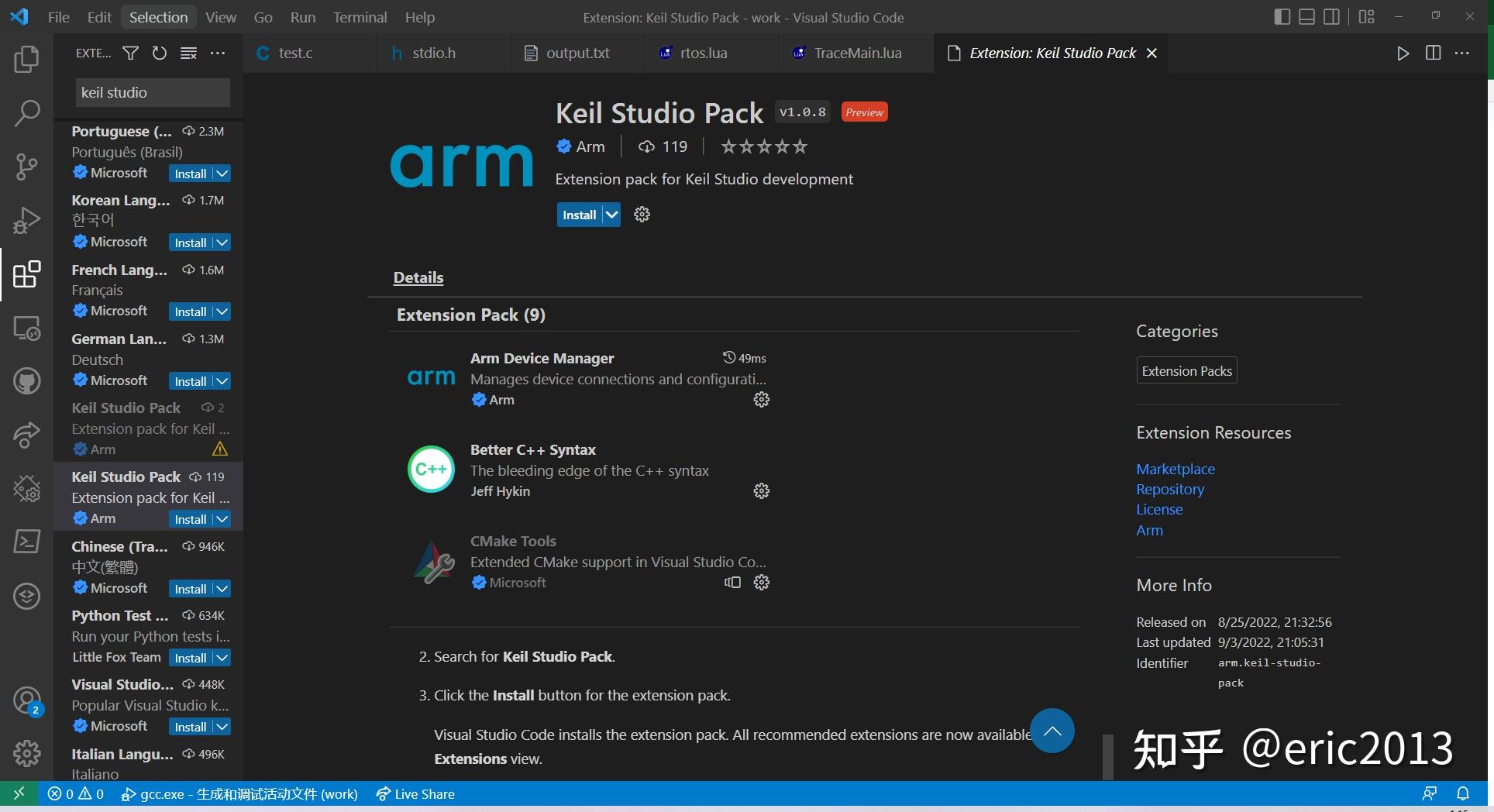The image size is (1494, 812).
Task: Click the extensions search field
Action: (x=152, y=92)
